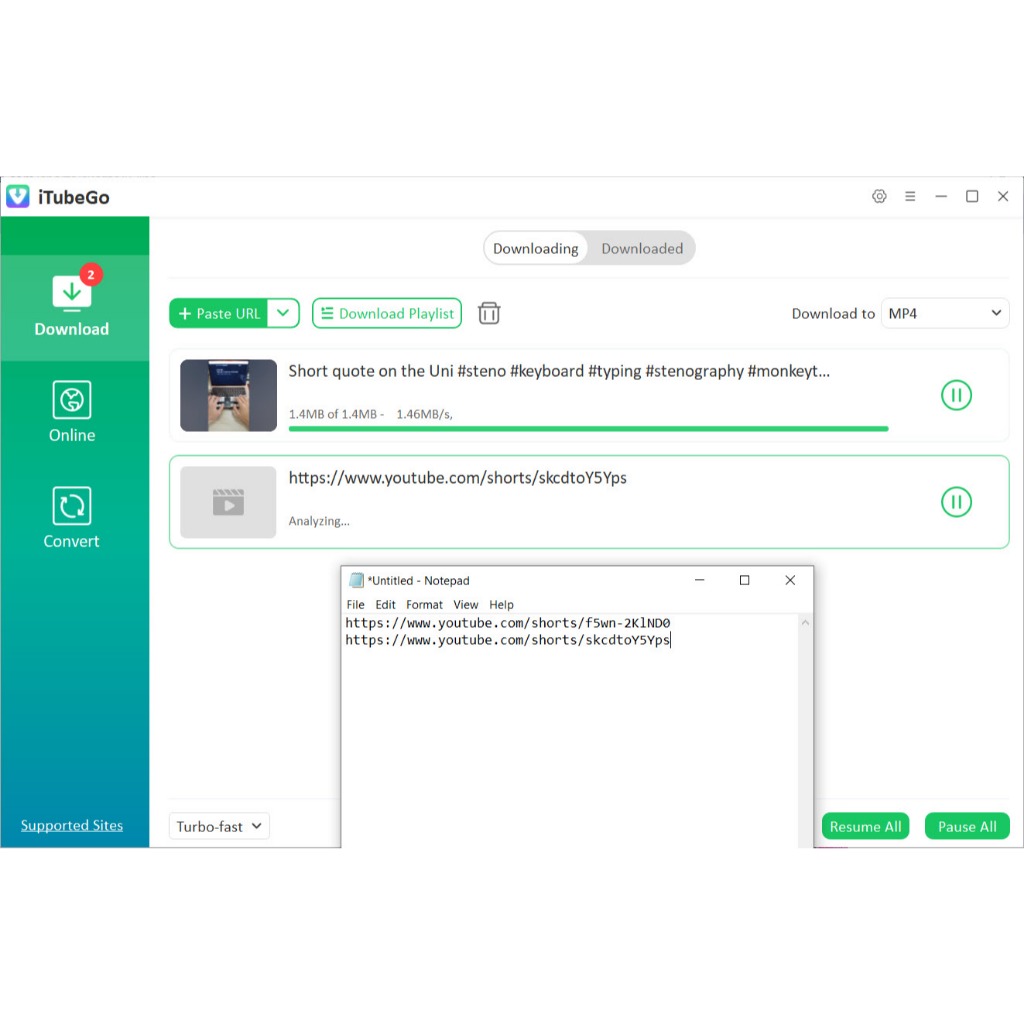Maximize the iTubeGo window
The width and height of the screenshot is (1024, 1024).
tap(972, 197)
